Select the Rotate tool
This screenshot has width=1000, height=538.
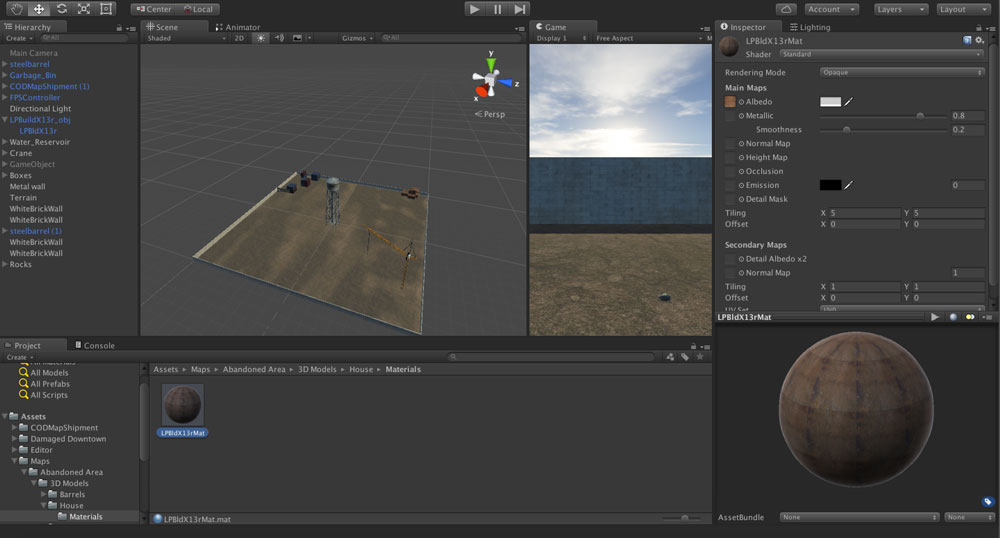pyautogui.click(x=61, y=9)
